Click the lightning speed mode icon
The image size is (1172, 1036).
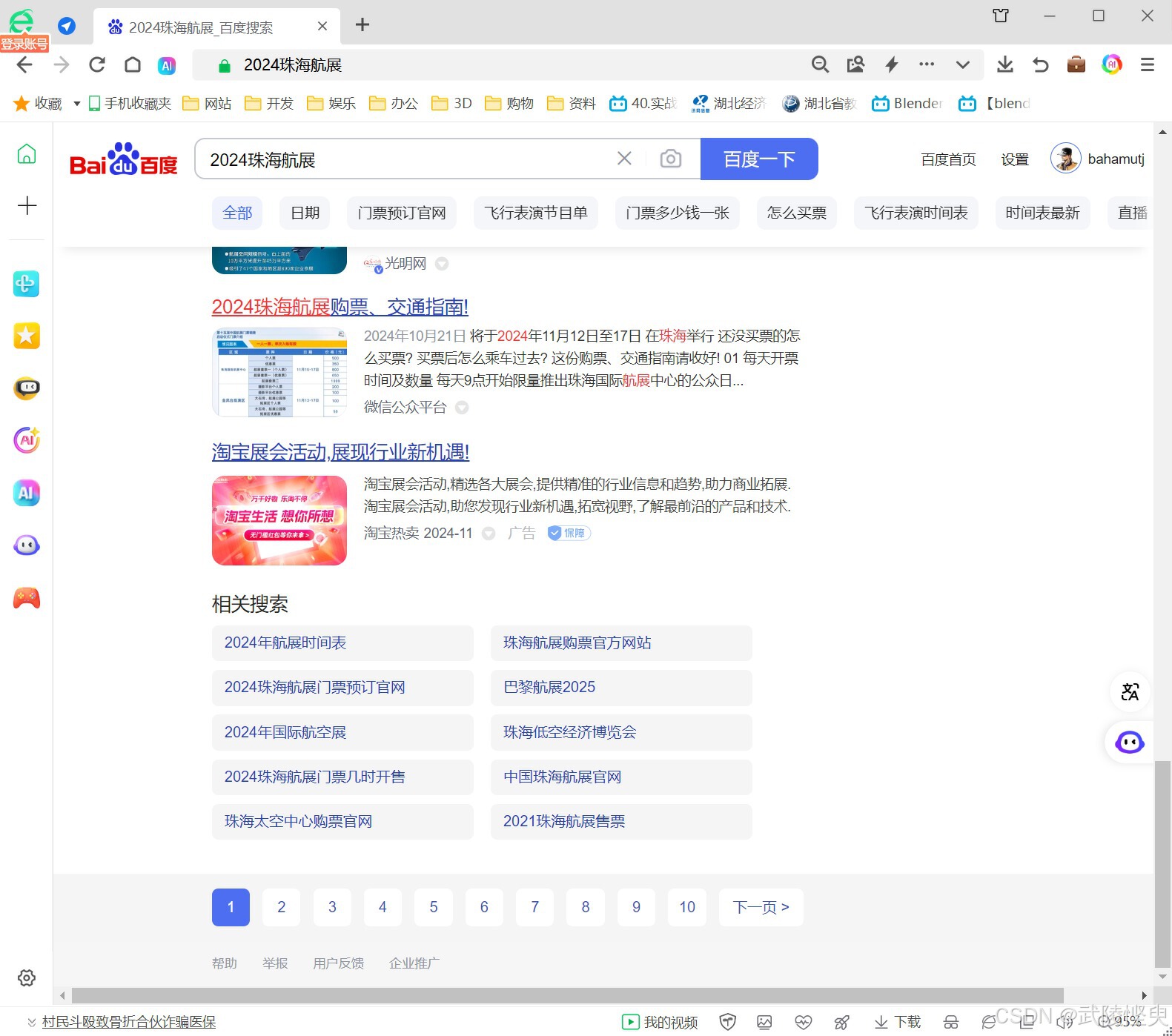coord(892,64)
